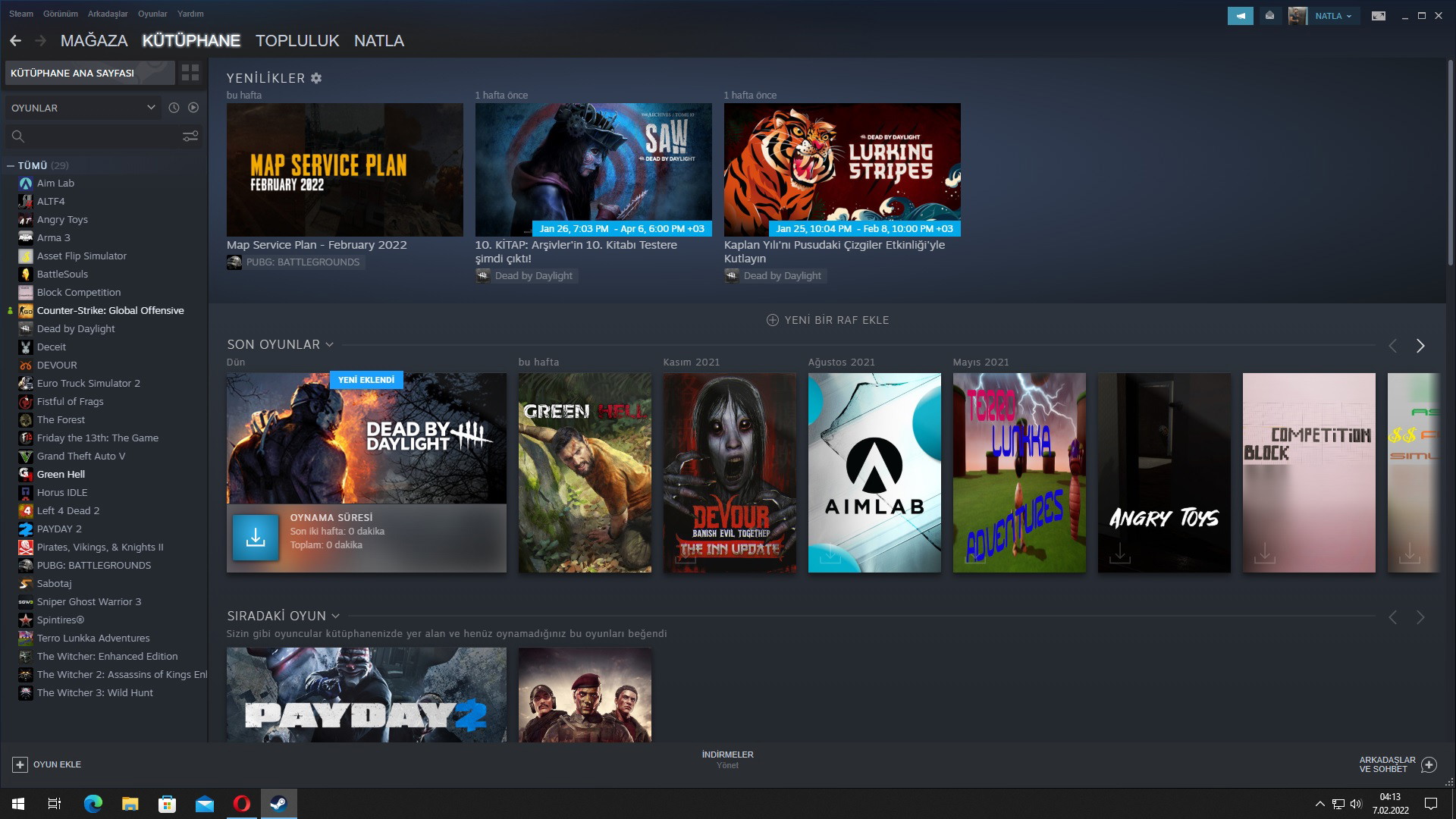Open Steam menu

pyautogui.click(x=21, y=14)
